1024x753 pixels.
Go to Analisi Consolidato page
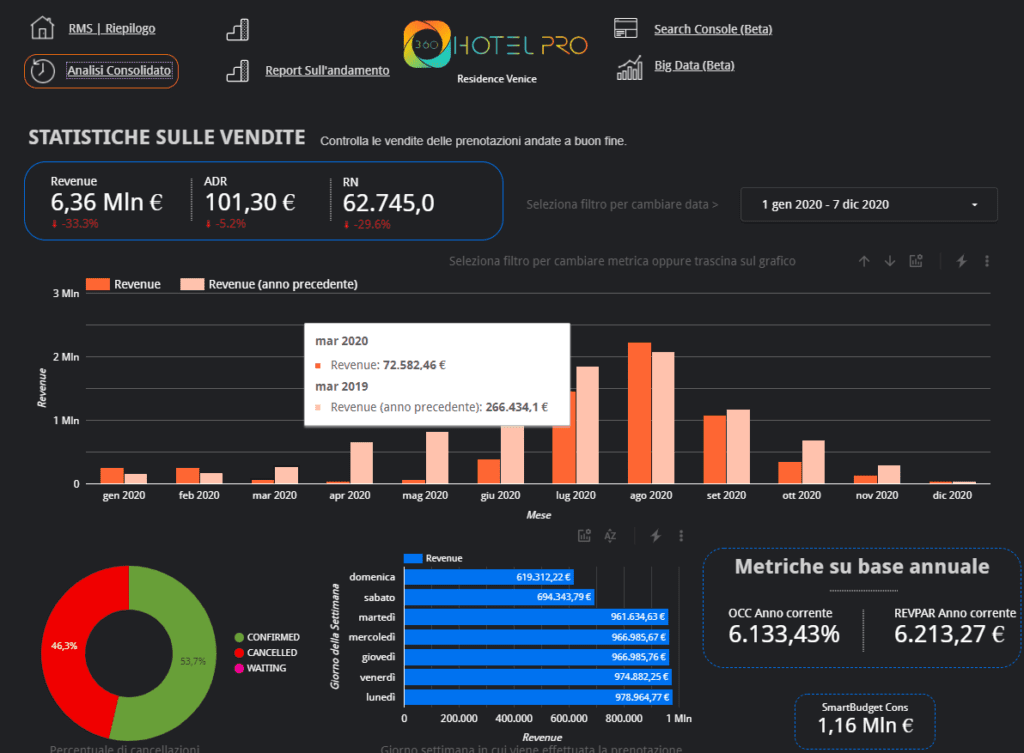coord(119,71)
